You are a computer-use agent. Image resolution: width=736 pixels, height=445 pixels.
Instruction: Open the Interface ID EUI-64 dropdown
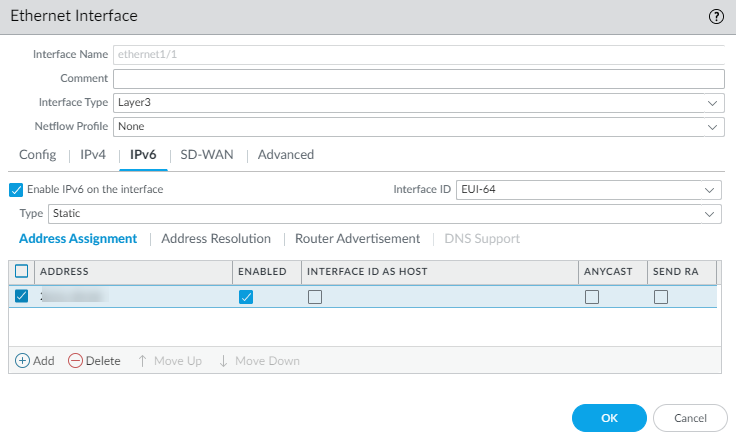[710, 189]
